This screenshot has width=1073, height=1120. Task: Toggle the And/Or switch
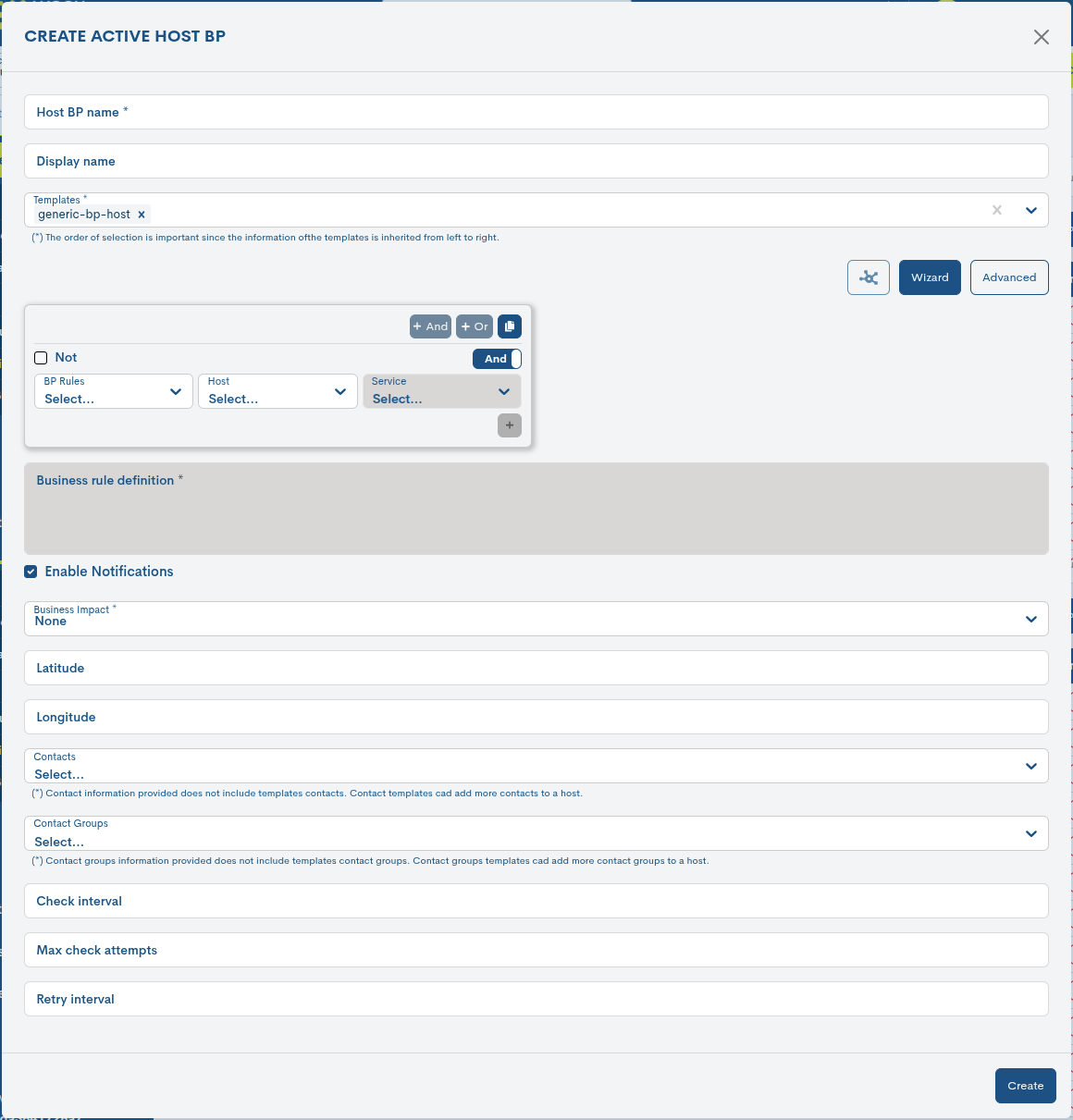pyautogui.click(x=497, y=359)
